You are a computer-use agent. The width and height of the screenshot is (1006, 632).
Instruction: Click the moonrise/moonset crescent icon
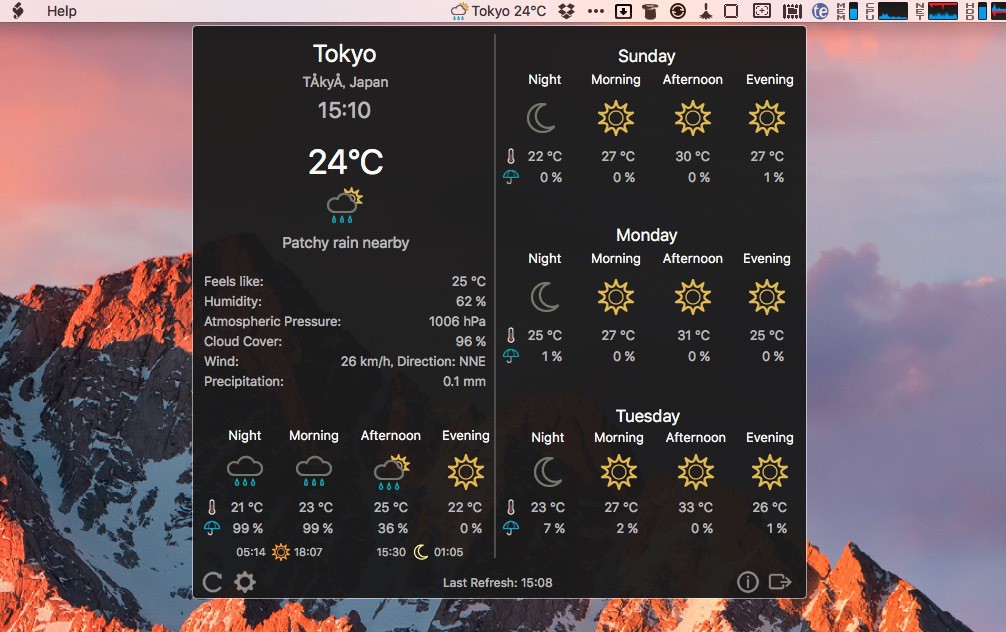pyautogui.click(x=420, y=552)
